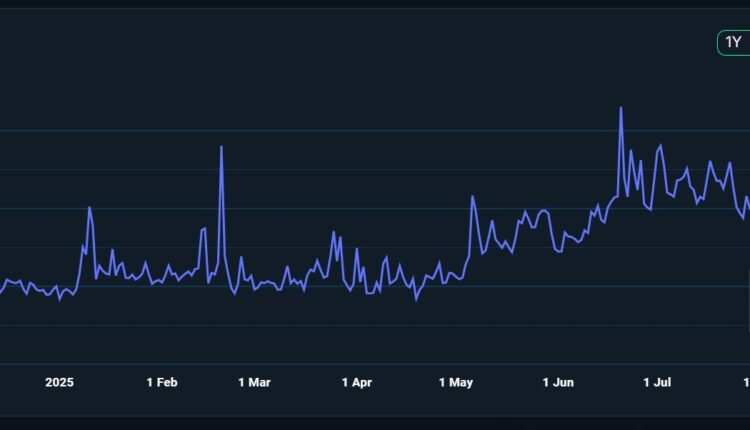Click the "1 Apr" date label

pyautogui.click(x=356, y=382)
